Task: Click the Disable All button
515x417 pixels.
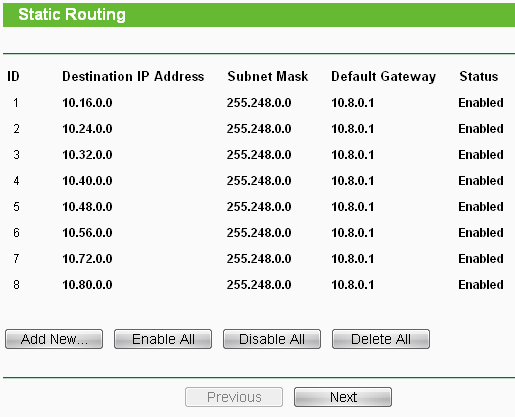Action: pyautogui.click(x=272, y=339)
